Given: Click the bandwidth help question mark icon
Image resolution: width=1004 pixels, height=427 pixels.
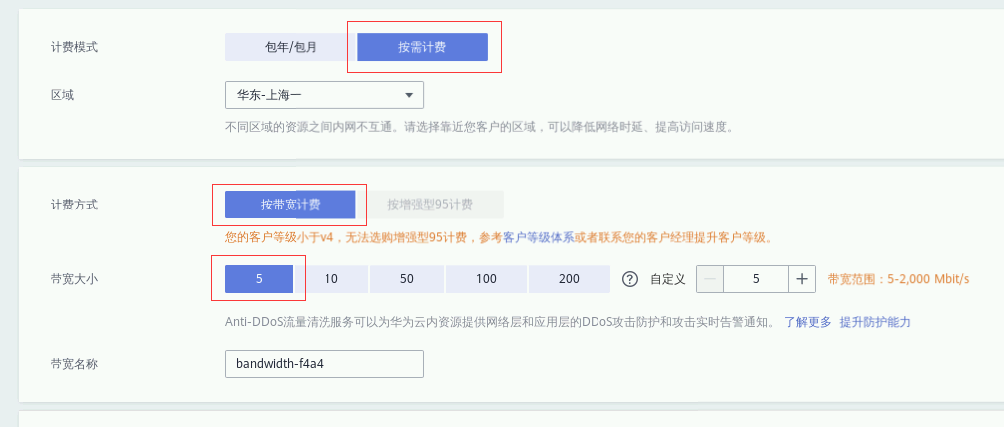Looking at the screenshot, I should tap(630, 279).
